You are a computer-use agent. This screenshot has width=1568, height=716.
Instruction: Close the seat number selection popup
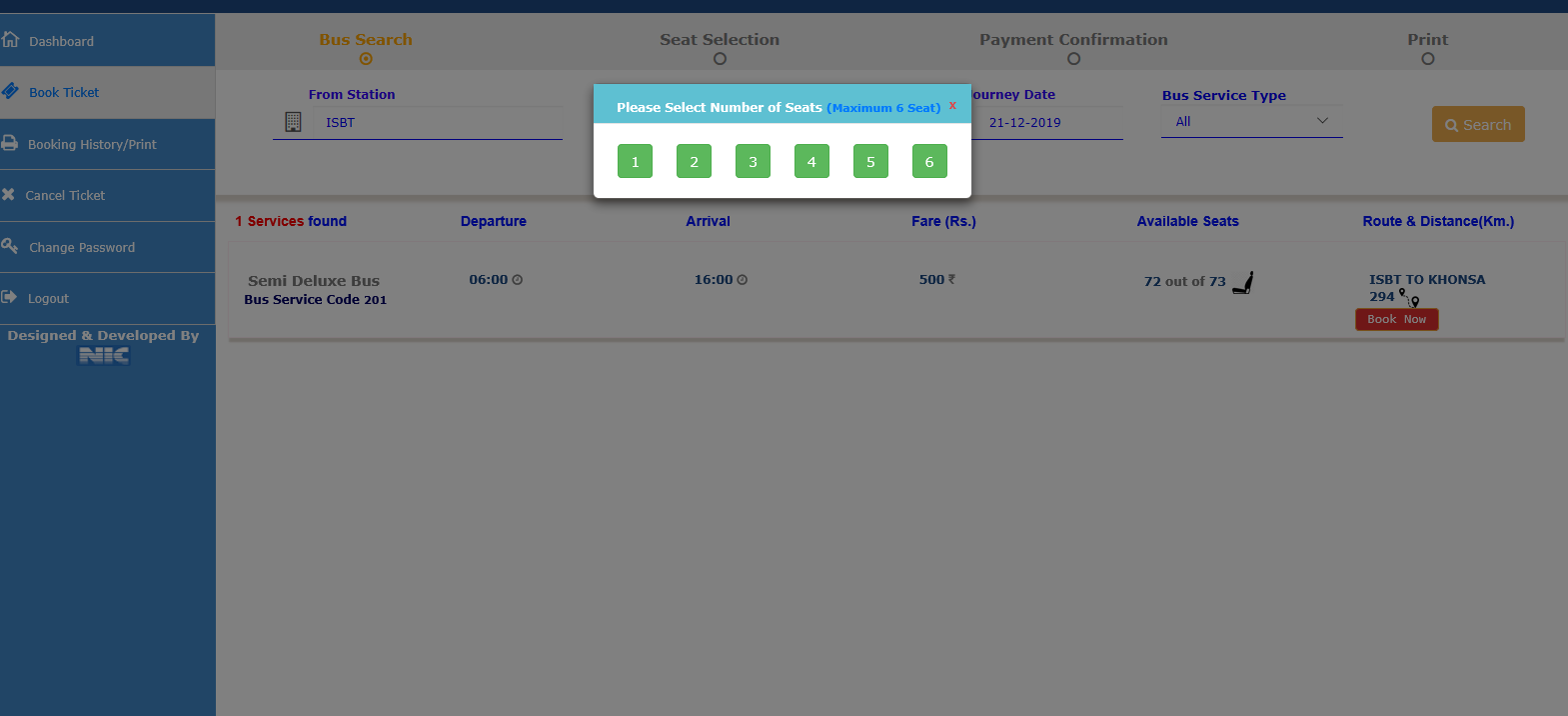pos(952,105)
